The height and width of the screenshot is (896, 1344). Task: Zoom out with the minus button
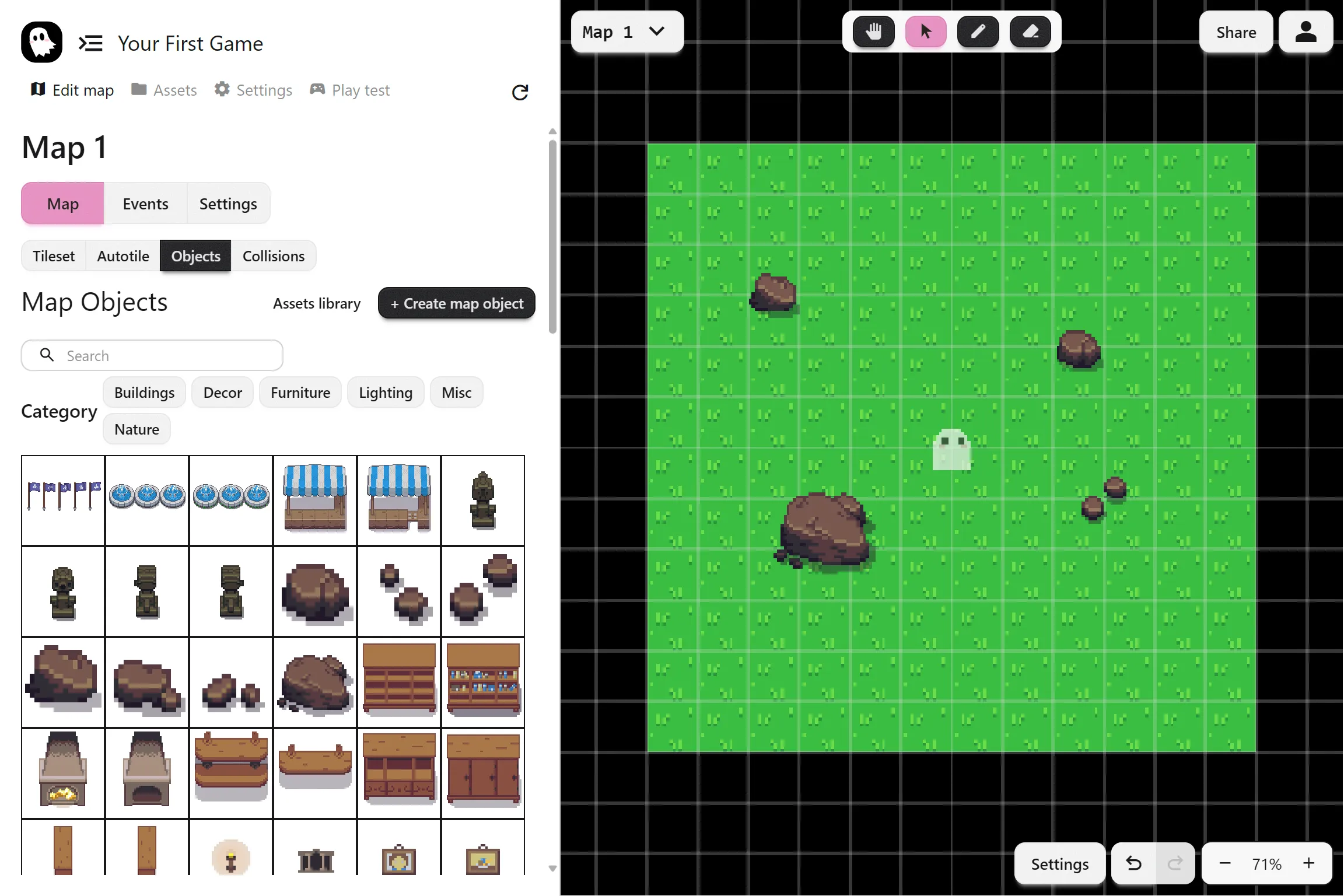tap(1225, 863)
